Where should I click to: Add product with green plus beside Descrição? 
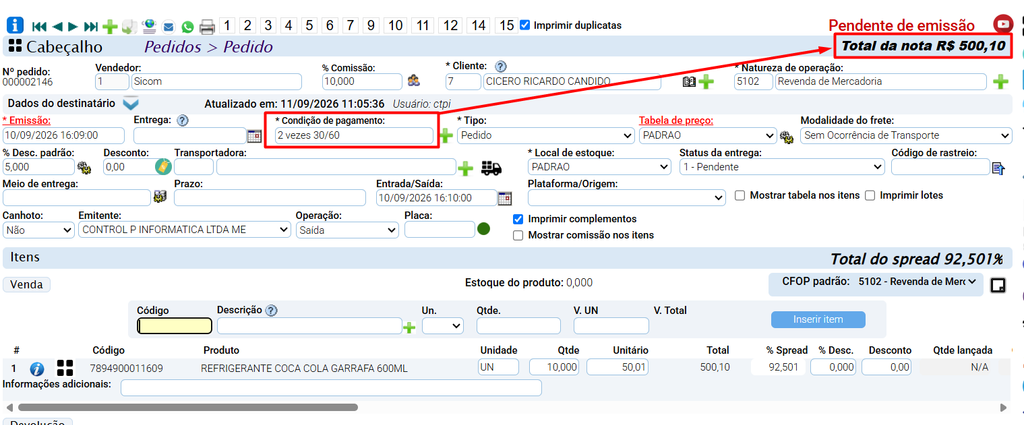pos(410,327)
